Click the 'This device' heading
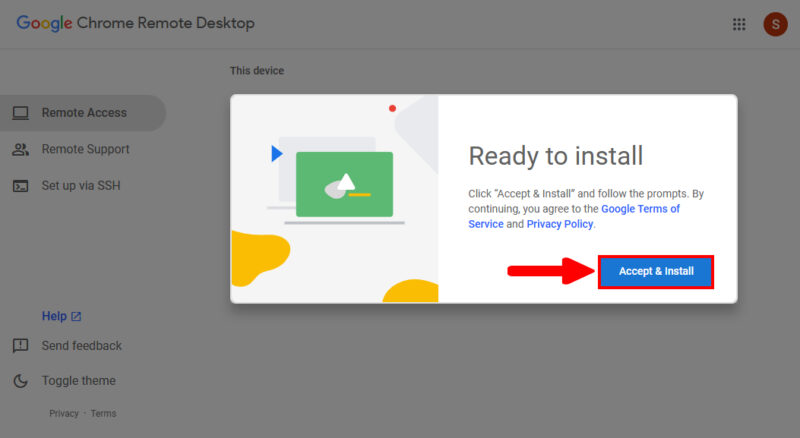Image resolution: width=800 pixels, height=438 pixels. tap(257, 71)
